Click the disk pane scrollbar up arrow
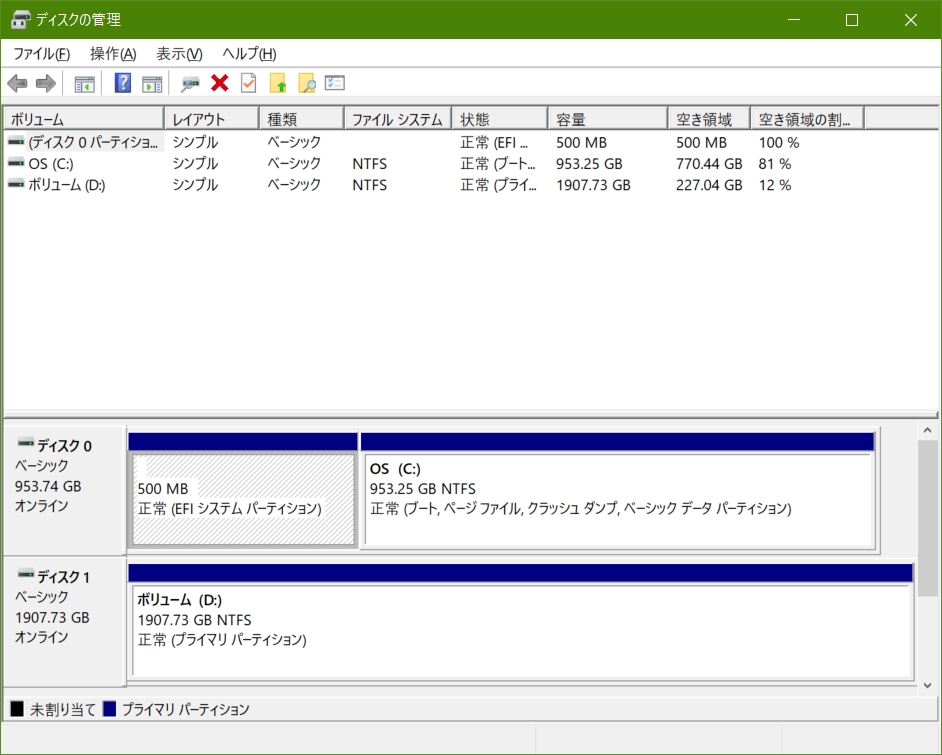This screenshot has height=755, width=942. tap(927, 430)
